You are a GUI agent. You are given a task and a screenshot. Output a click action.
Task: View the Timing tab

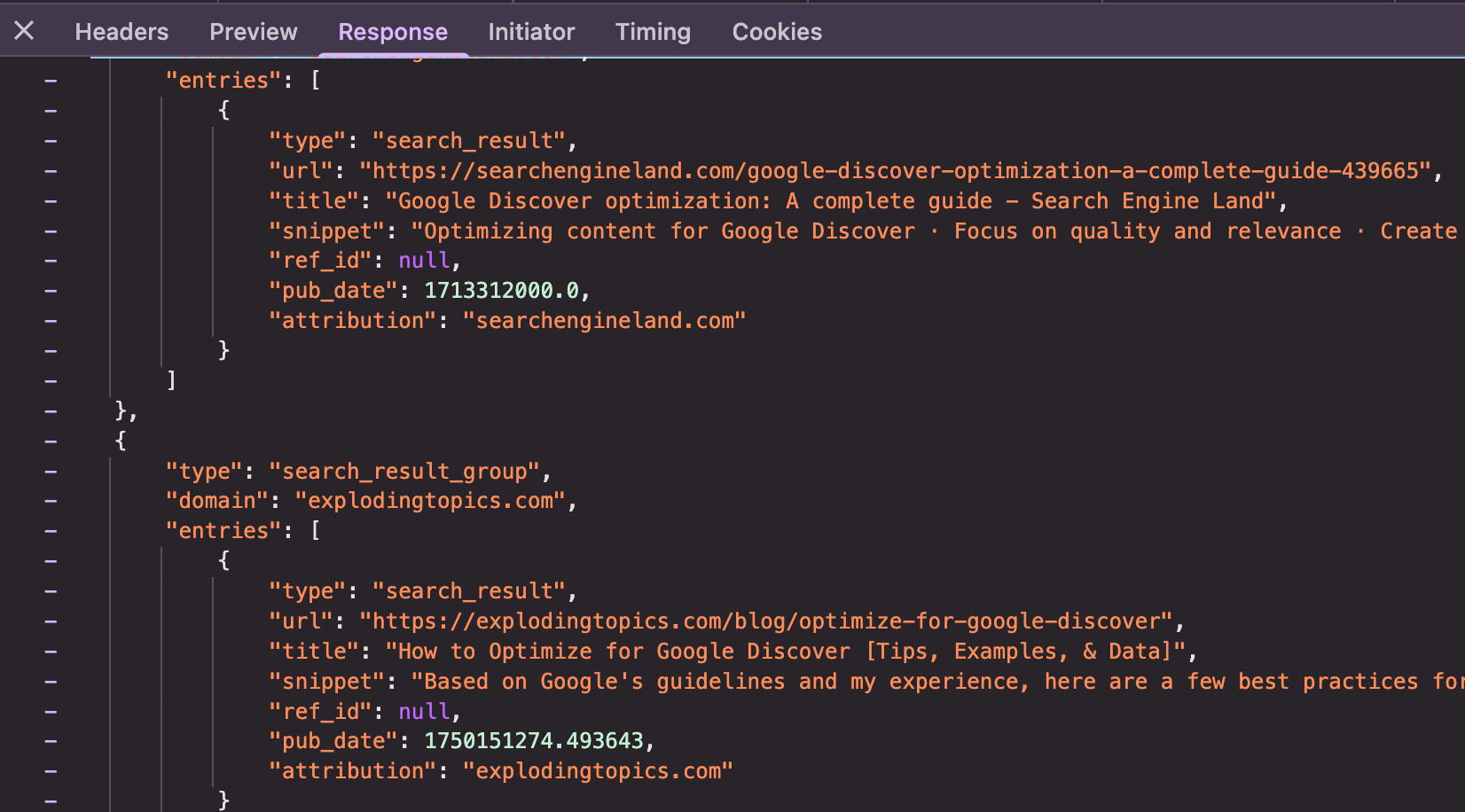[653, 32]
